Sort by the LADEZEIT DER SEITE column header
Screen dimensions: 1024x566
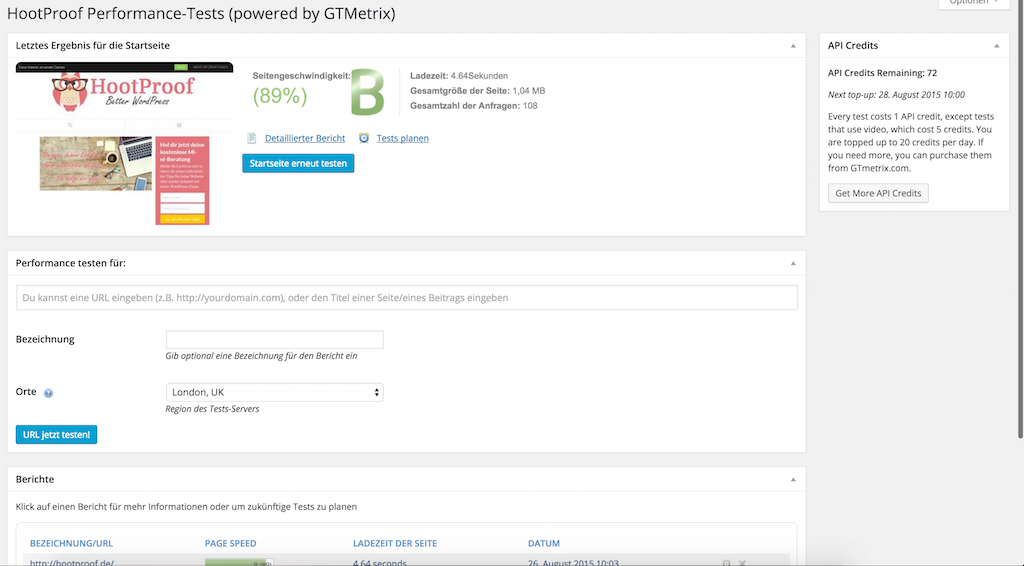click(395, 543)
